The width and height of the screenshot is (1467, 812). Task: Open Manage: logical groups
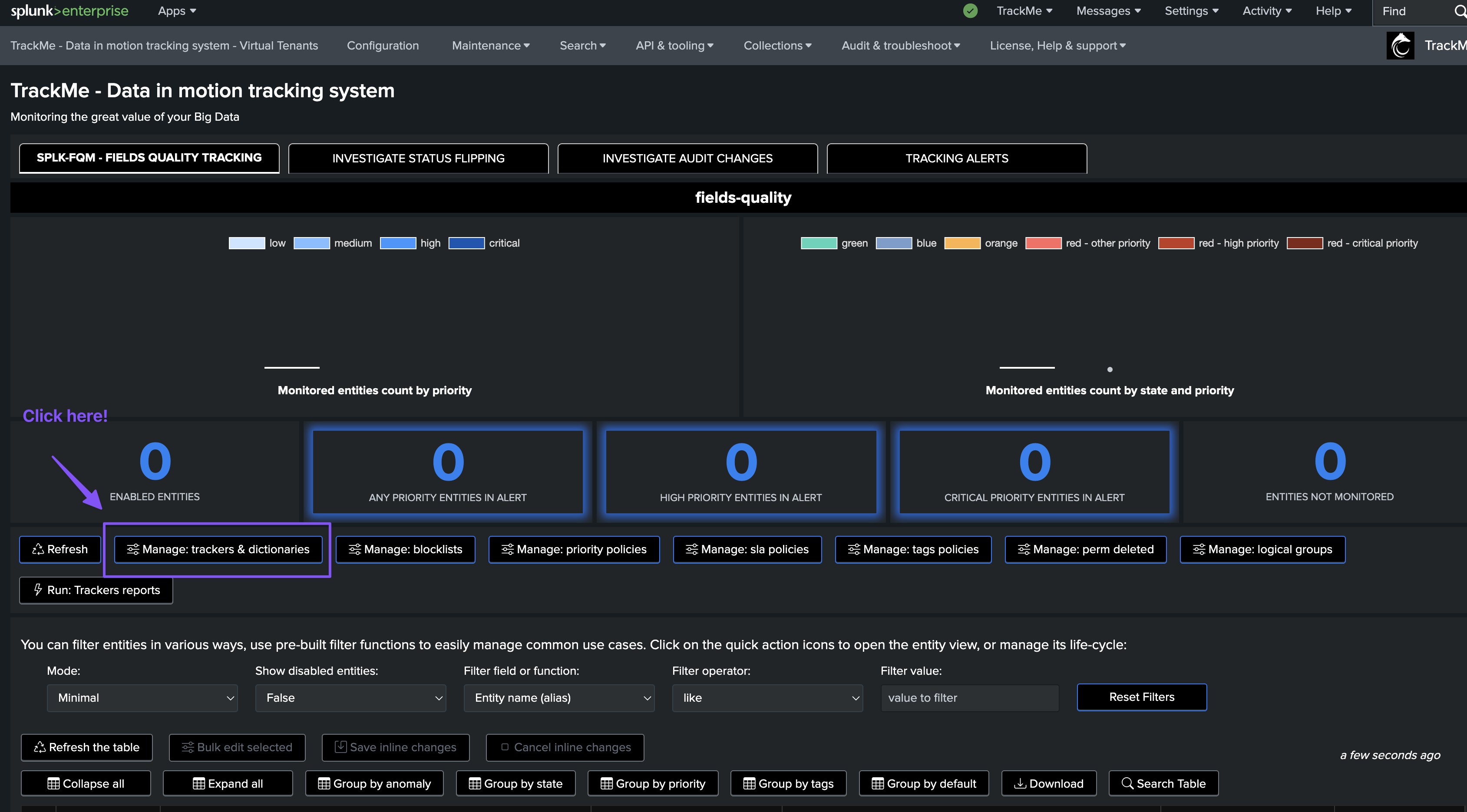point(1262,549)
